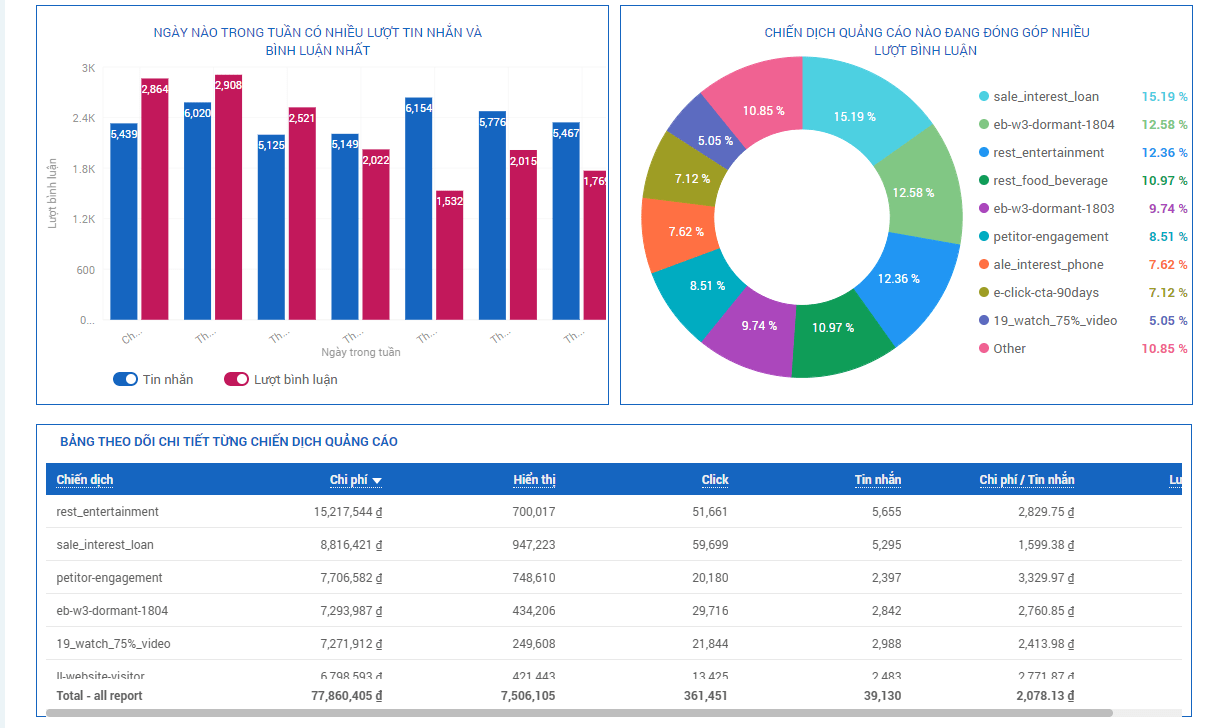This screenshot has height=728, width=1224.
Task: Click the Total - all report row label
Action: [x=100, y=696]
